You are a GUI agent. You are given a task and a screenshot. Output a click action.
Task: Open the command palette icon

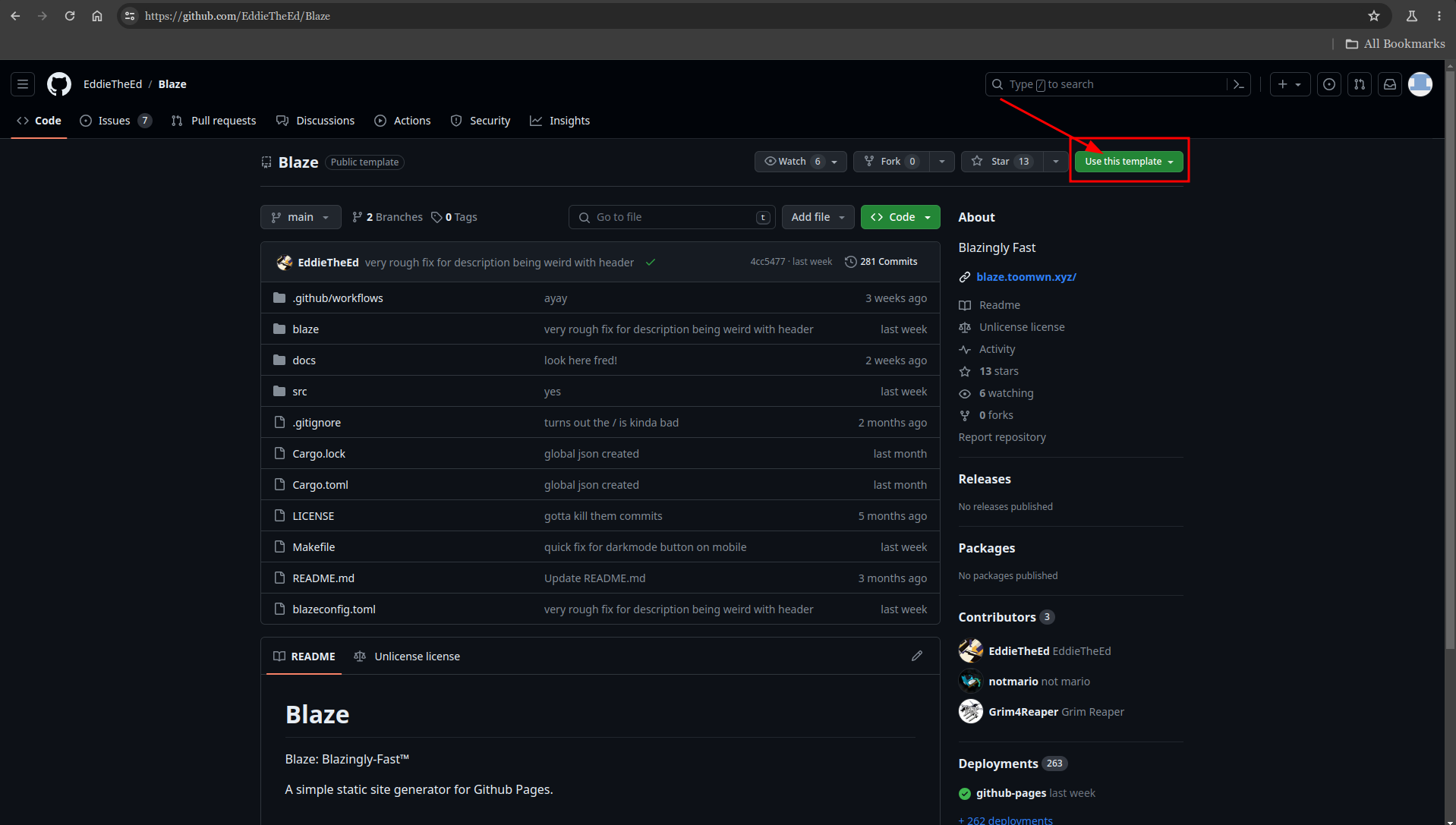(x=1238, y=84)
